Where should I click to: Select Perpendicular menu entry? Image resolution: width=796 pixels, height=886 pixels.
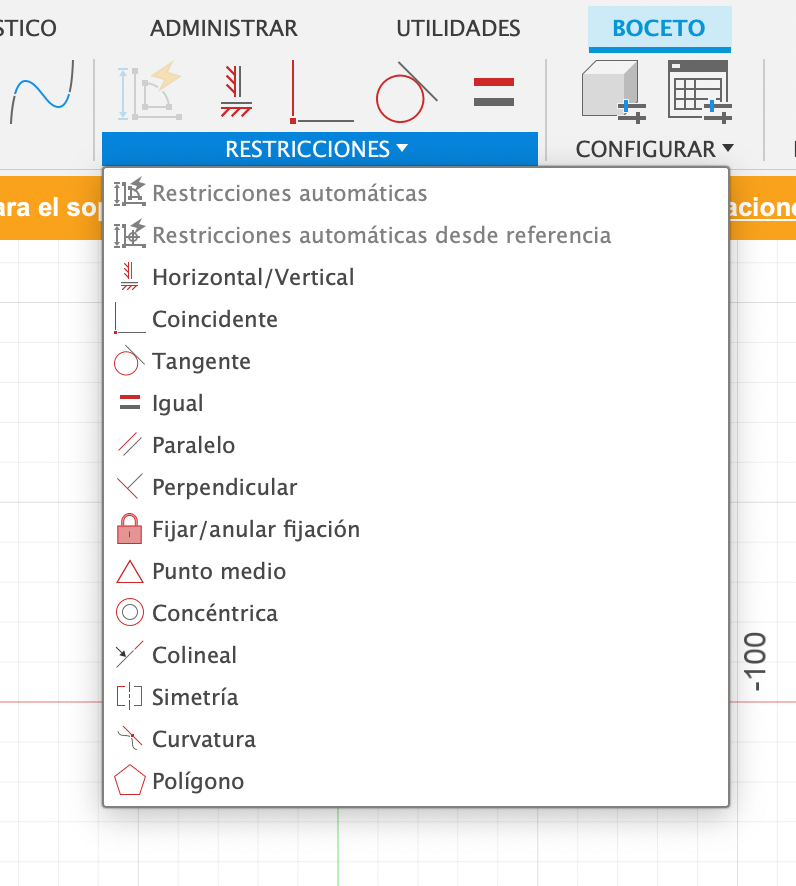click(224, 487)
